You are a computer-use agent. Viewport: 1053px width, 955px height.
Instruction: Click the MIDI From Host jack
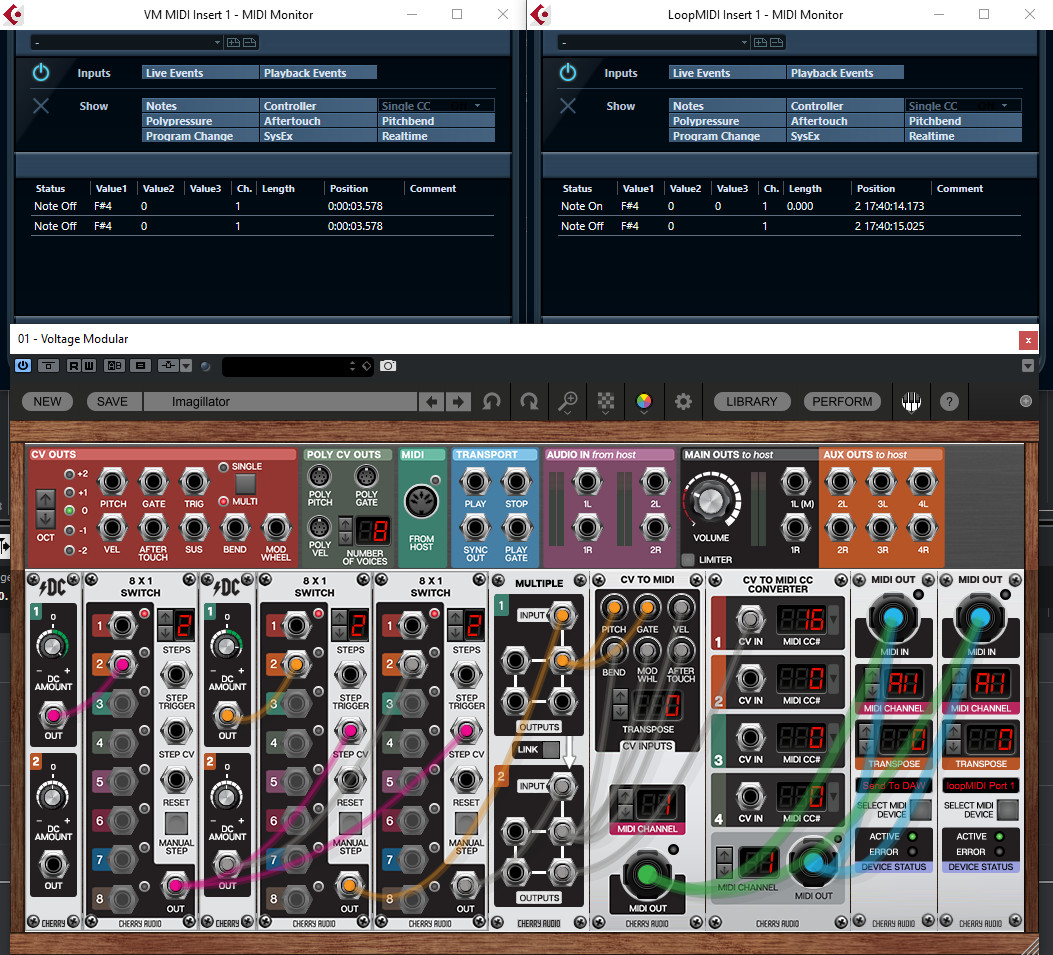[421, 502]
